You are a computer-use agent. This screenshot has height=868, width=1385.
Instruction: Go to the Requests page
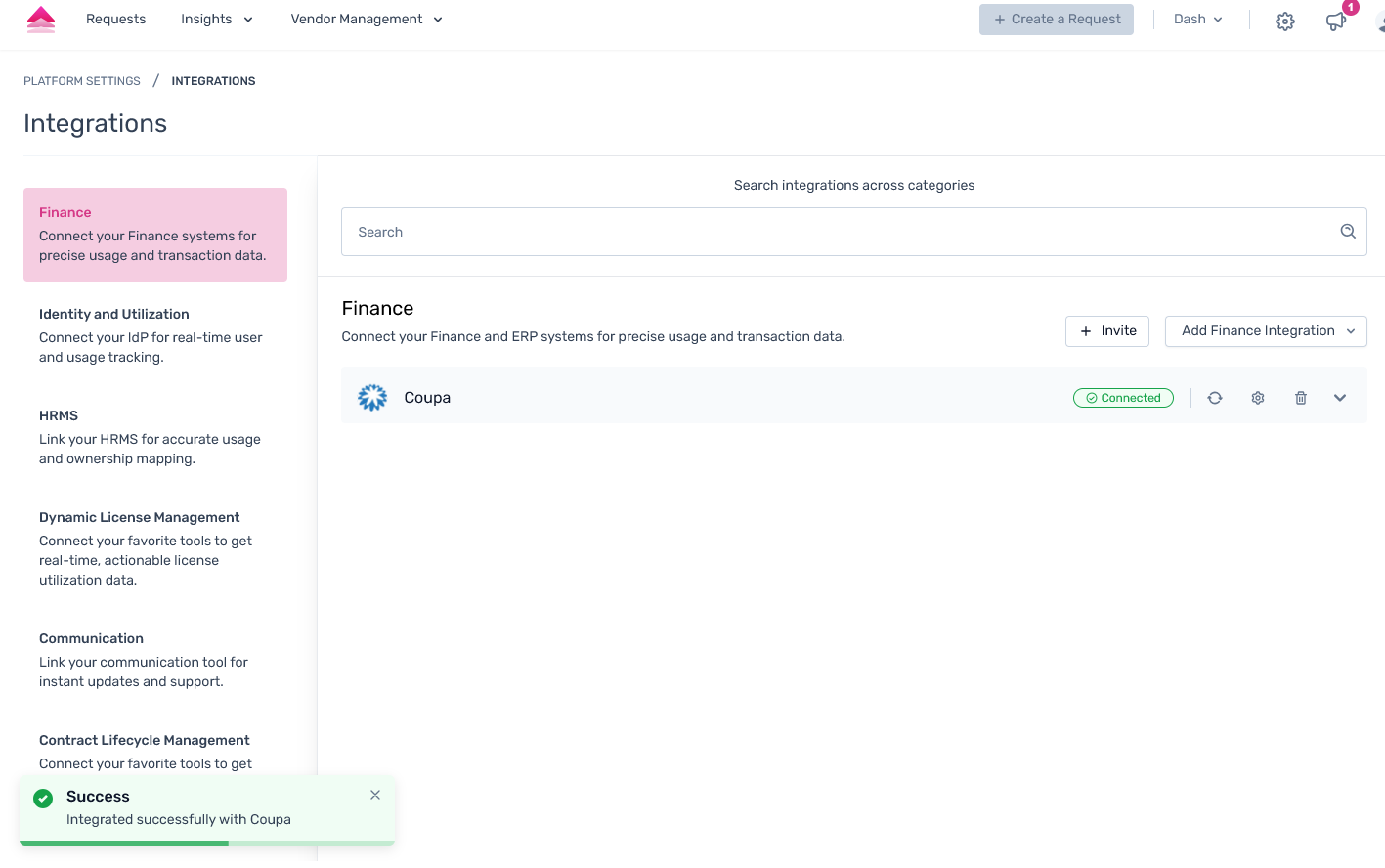115,20
